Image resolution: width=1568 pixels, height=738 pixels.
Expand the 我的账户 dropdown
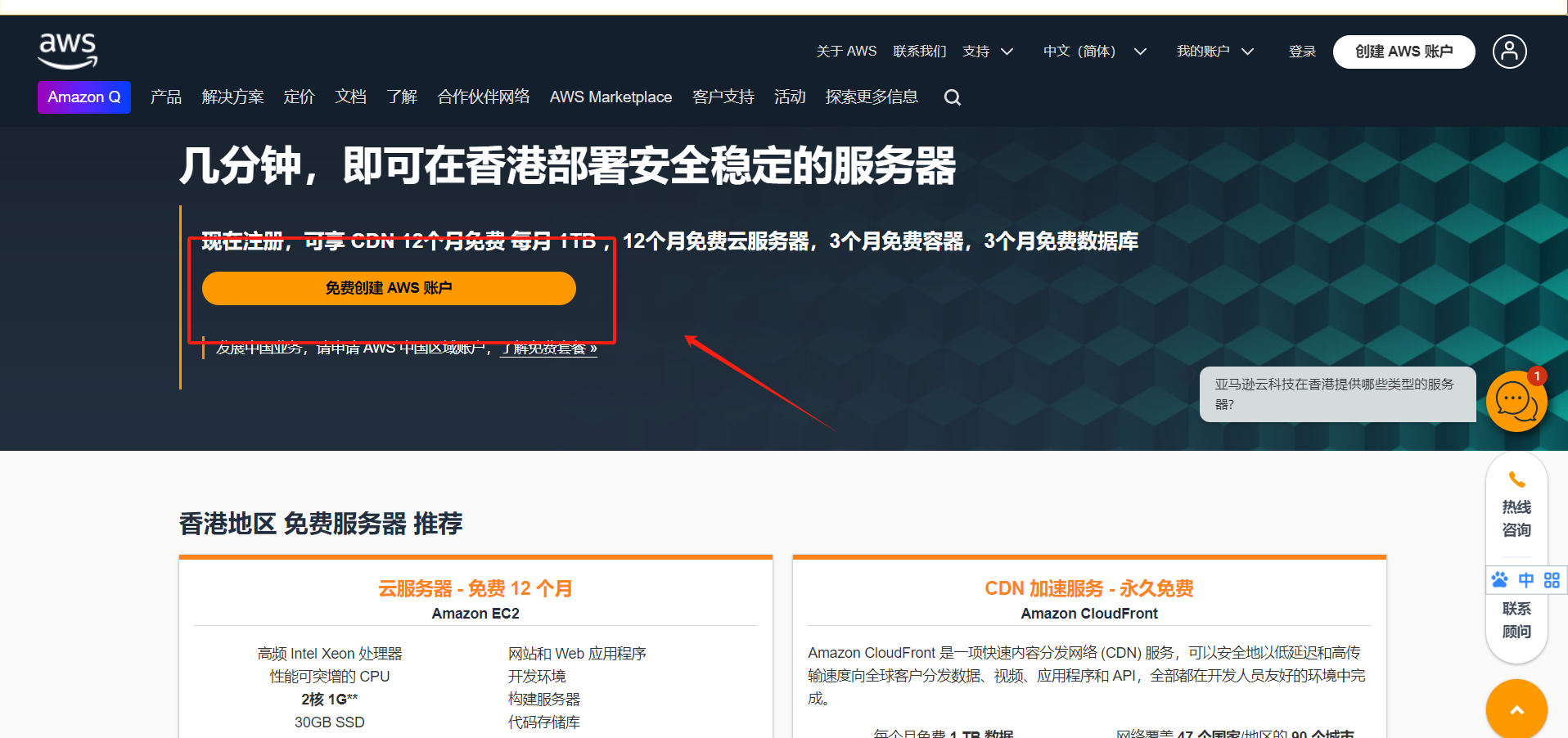coord(1215,52)
